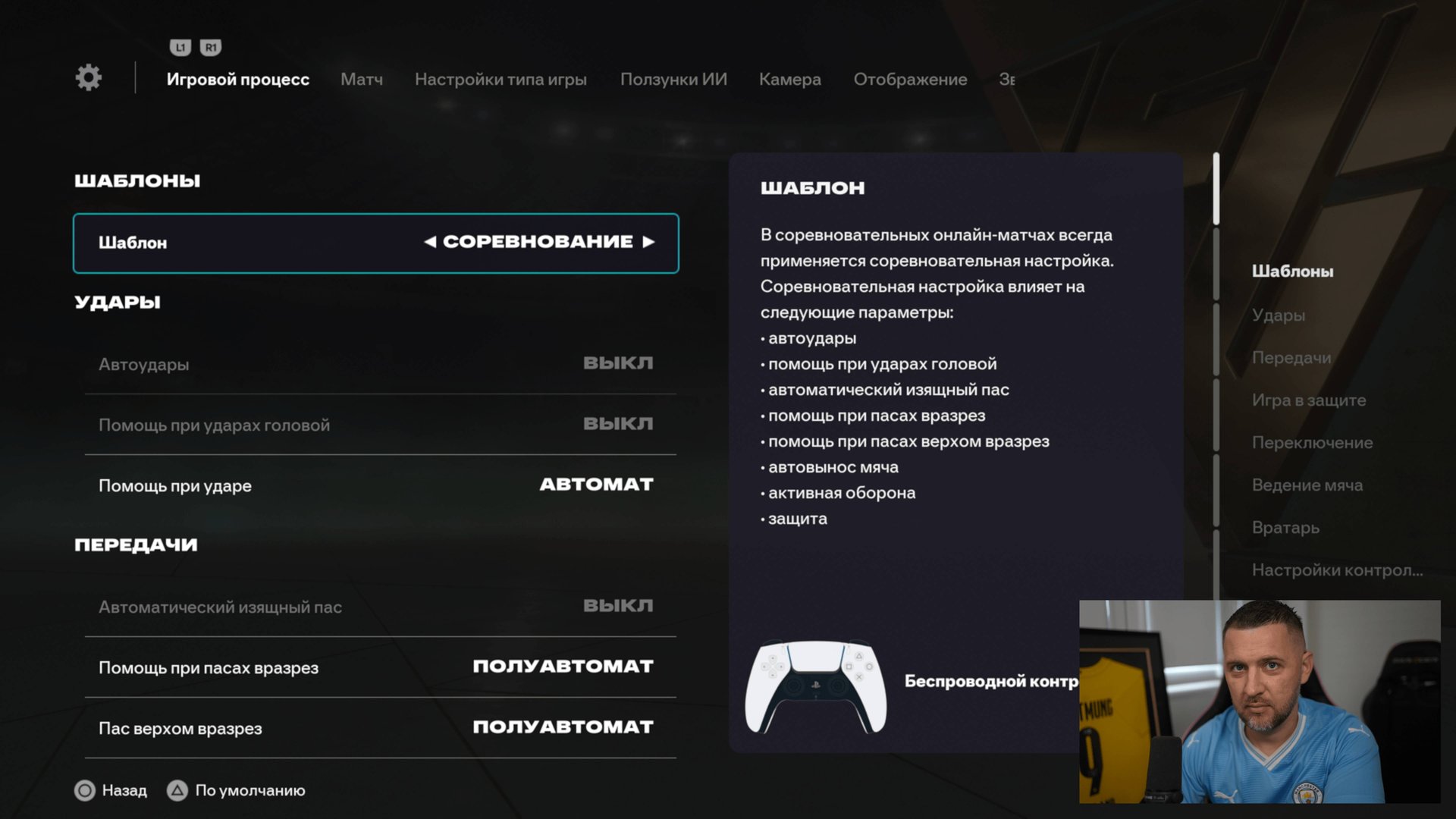
Task: Click the triangle По умолчанию icon
Action: pos(177,791)
